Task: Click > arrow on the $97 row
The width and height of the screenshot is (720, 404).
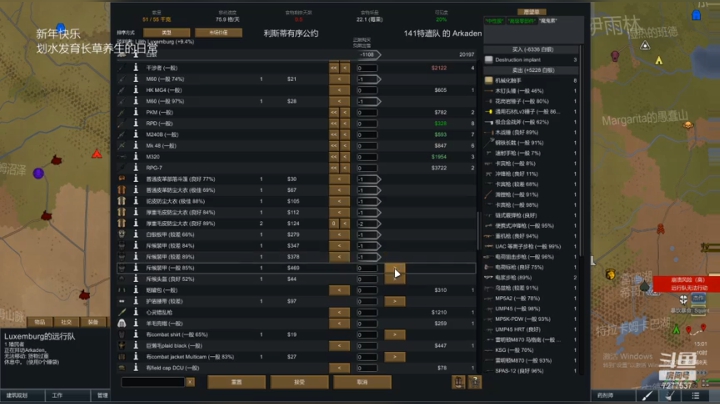Action: (x=395, y=301)
